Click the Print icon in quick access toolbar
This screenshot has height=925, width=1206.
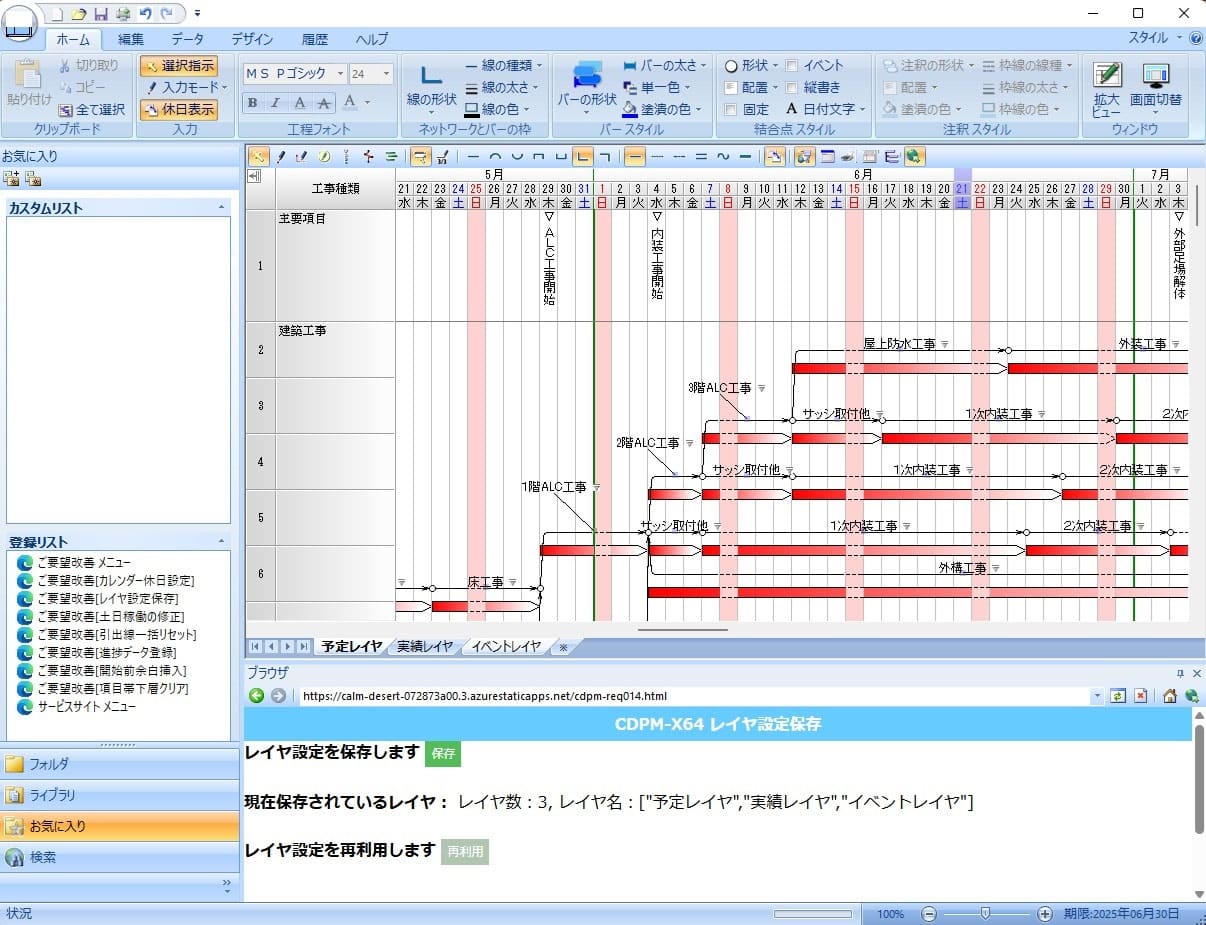[123, 13]
